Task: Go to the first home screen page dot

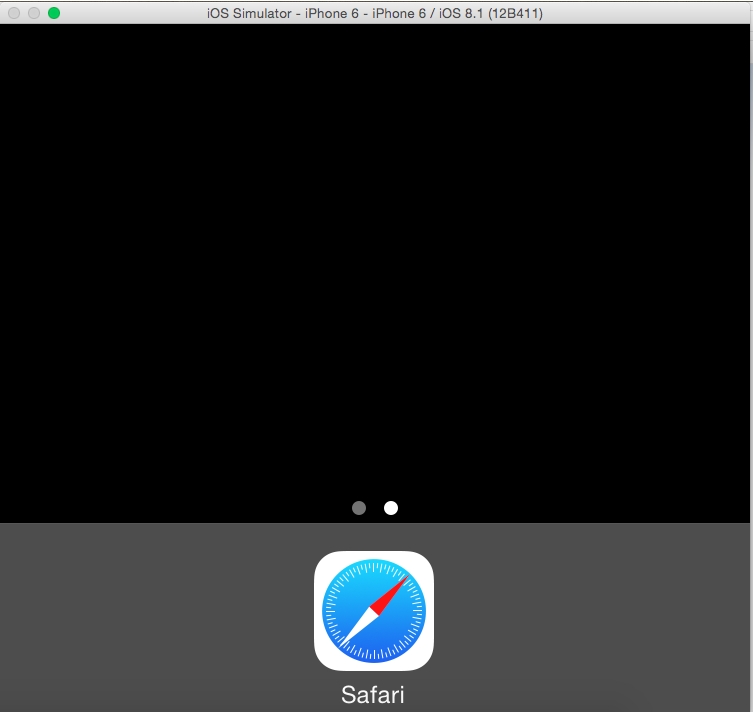Action: [x=359, y=508]
